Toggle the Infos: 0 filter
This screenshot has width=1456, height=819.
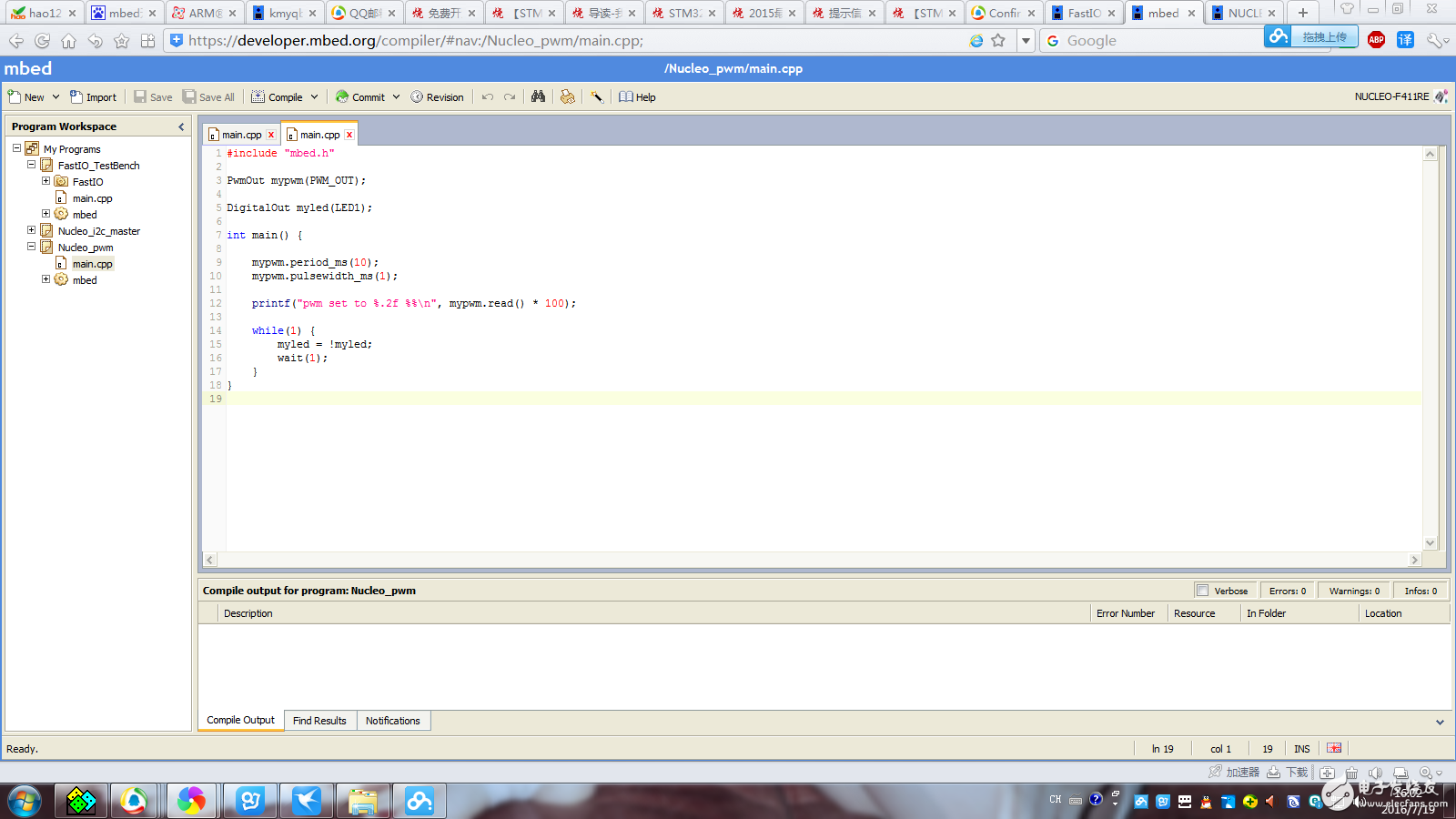coord(1421,591)
